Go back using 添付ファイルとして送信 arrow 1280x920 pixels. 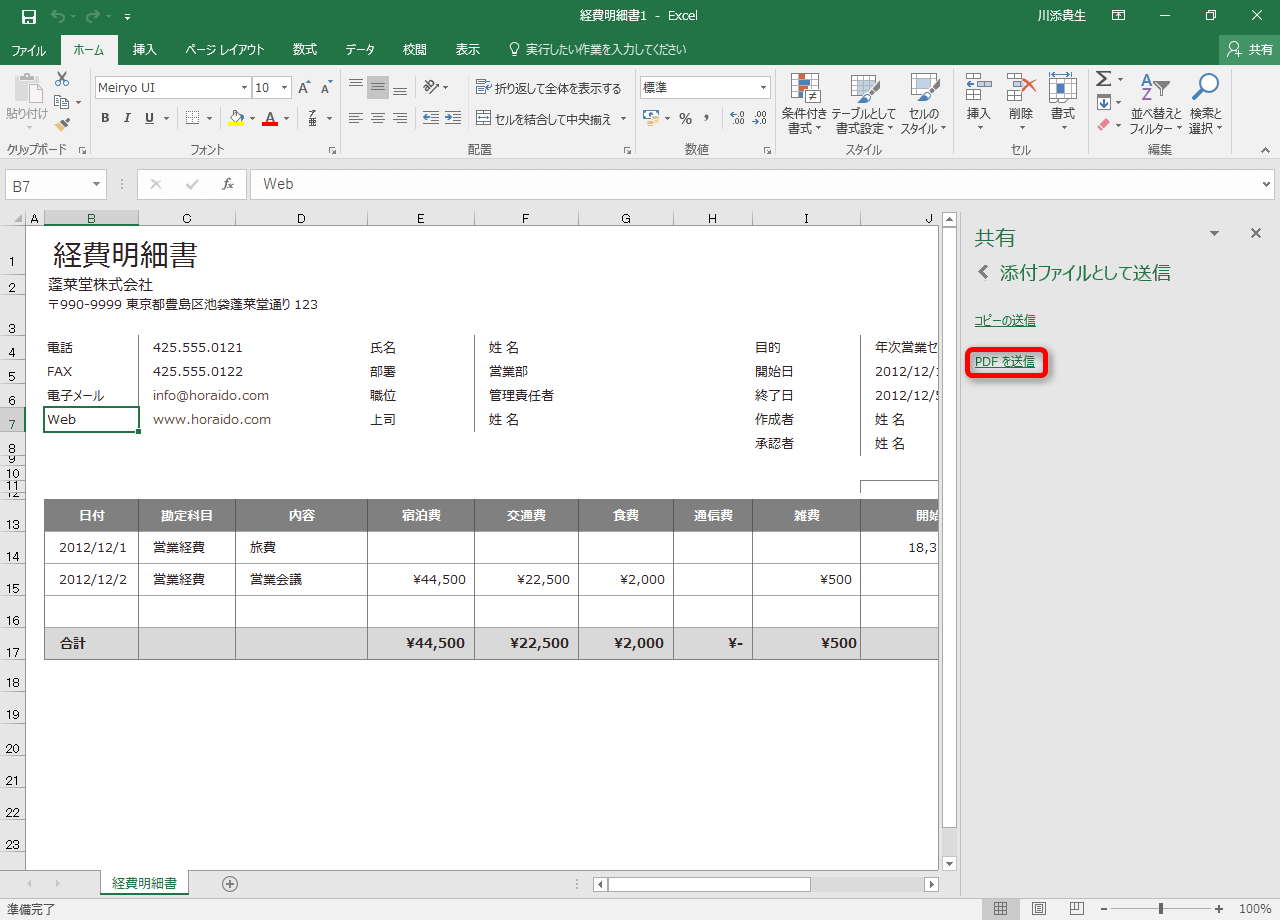984,272
